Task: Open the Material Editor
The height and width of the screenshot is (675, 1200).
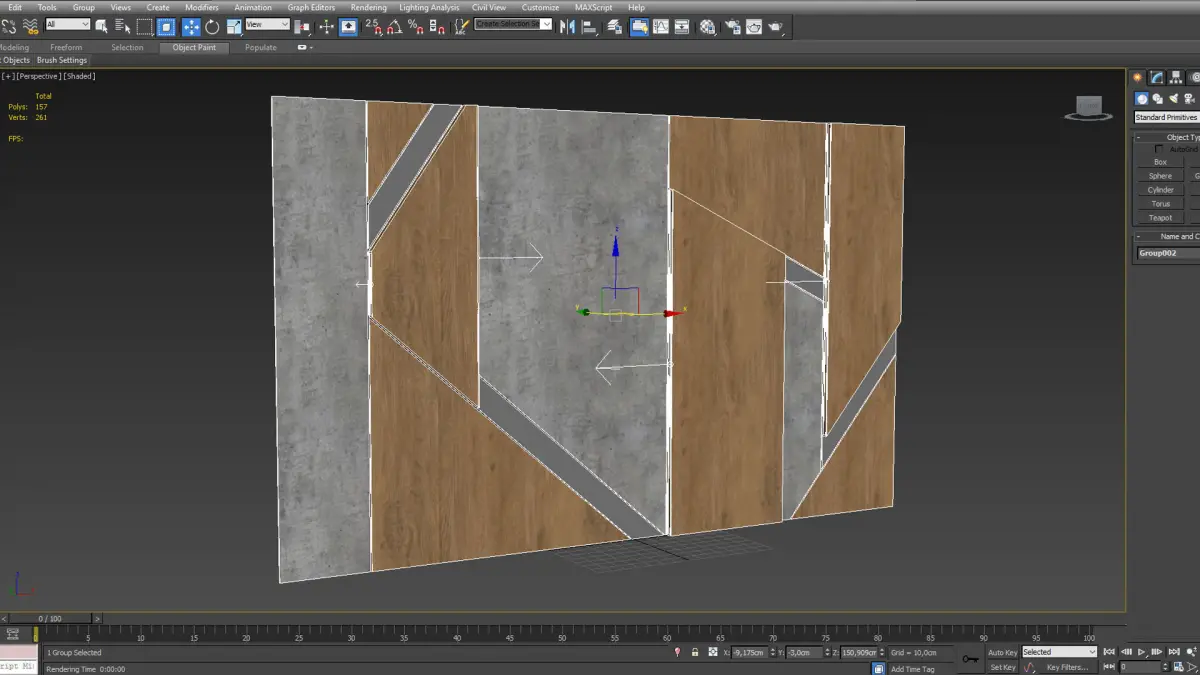Action: point(707,26)
